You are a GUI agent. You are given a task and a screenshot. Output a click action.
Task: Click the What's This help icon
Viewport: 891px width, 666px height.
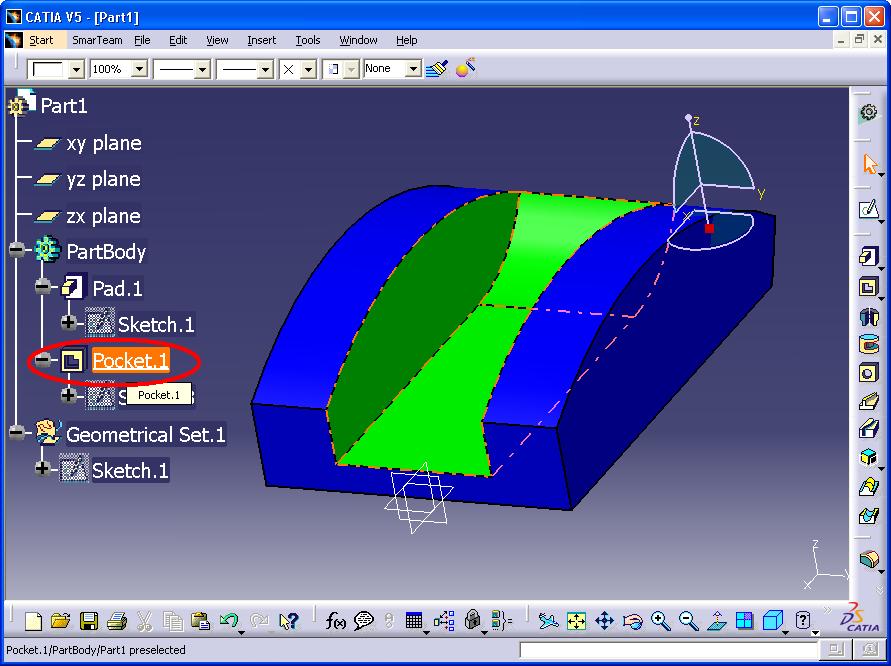click(289, 621)
